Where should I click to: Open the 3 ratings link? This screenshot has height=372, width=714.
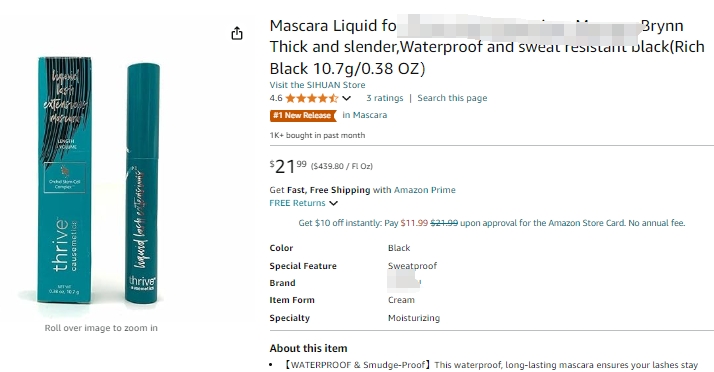coord(385,98)
